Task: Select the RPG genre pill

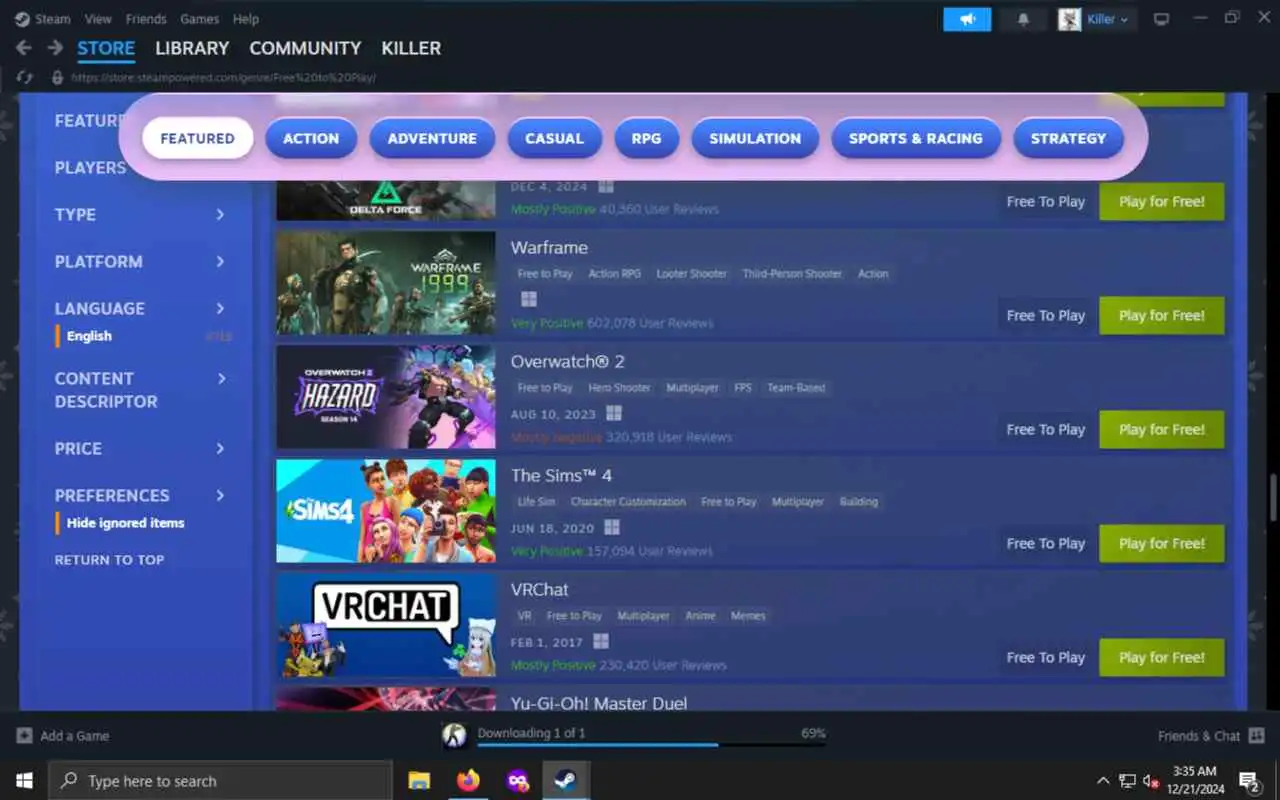Action: click(x=646, y=139)
